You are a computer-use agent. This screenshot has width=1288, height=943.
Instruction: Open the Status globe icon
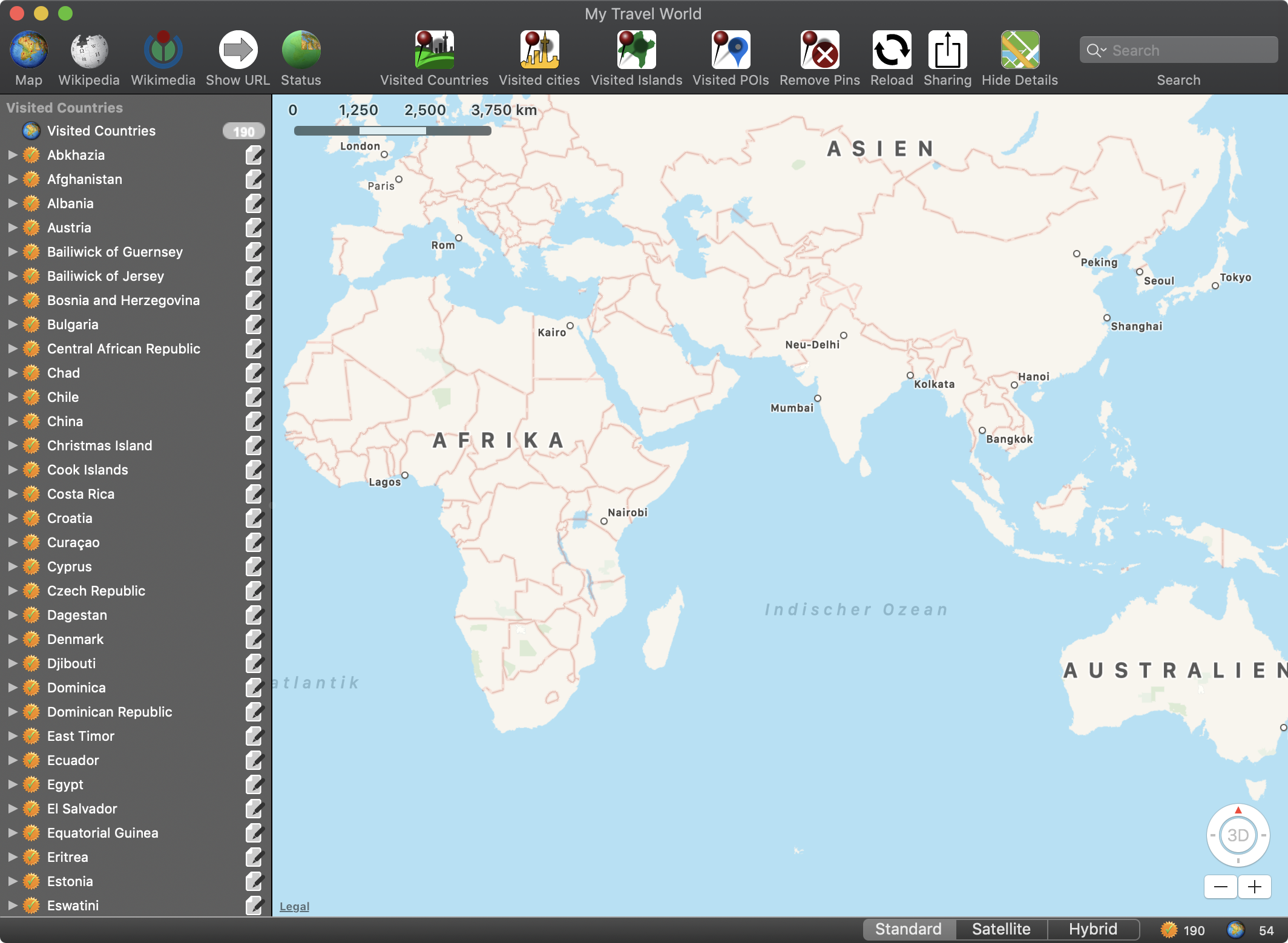click(301, 50)
